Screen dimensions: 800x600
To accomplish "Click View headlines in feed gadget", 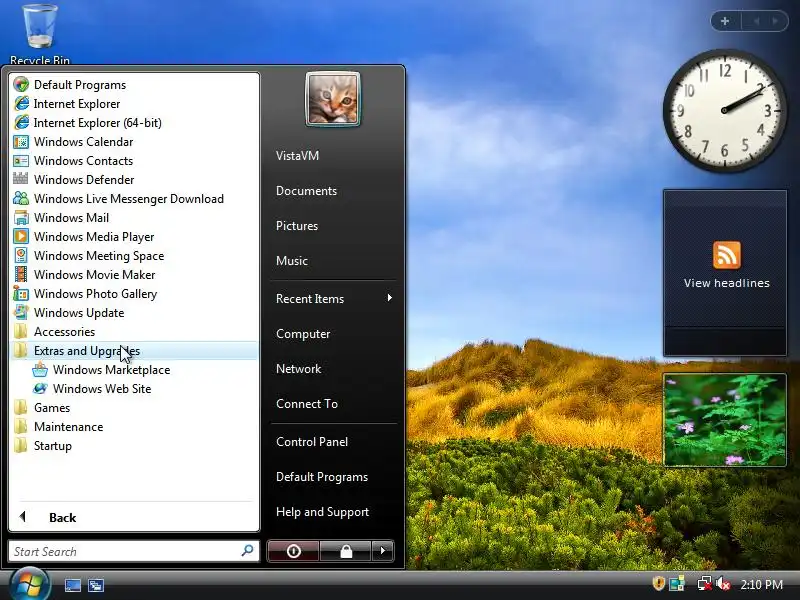I will [x=727, y=283].
